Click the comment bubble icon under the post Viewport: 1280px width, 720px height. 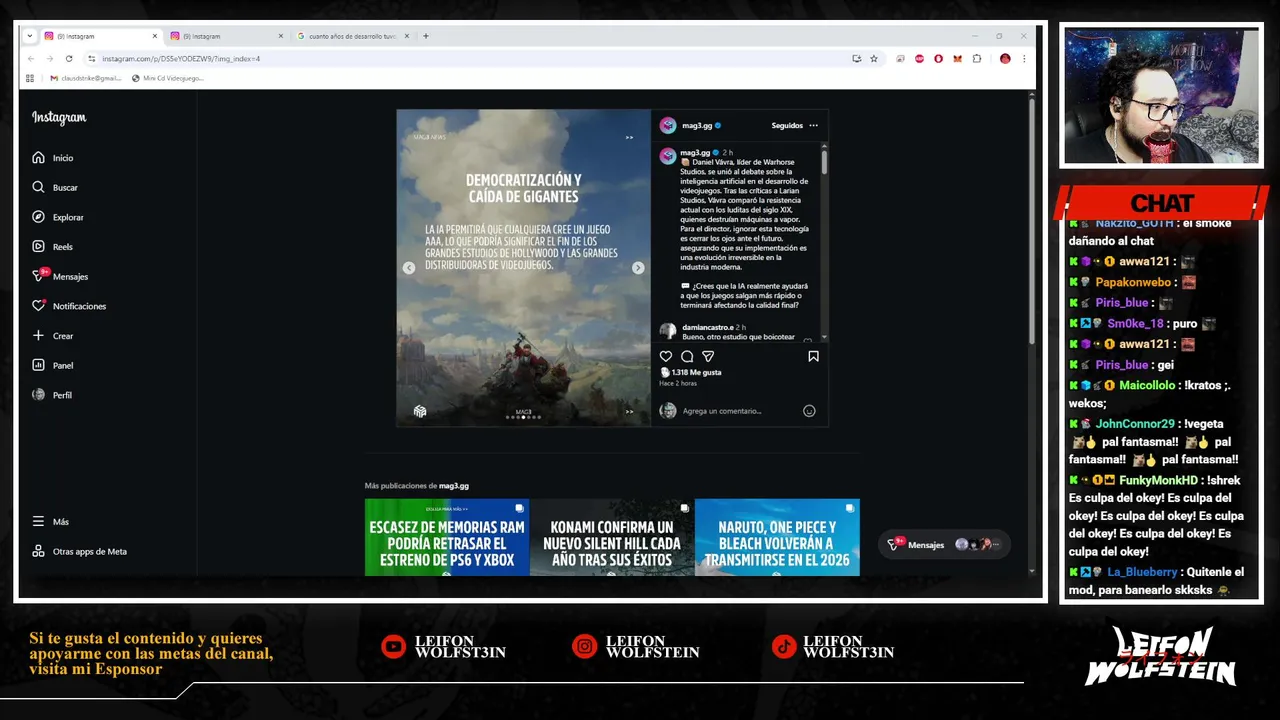(687, 356)
